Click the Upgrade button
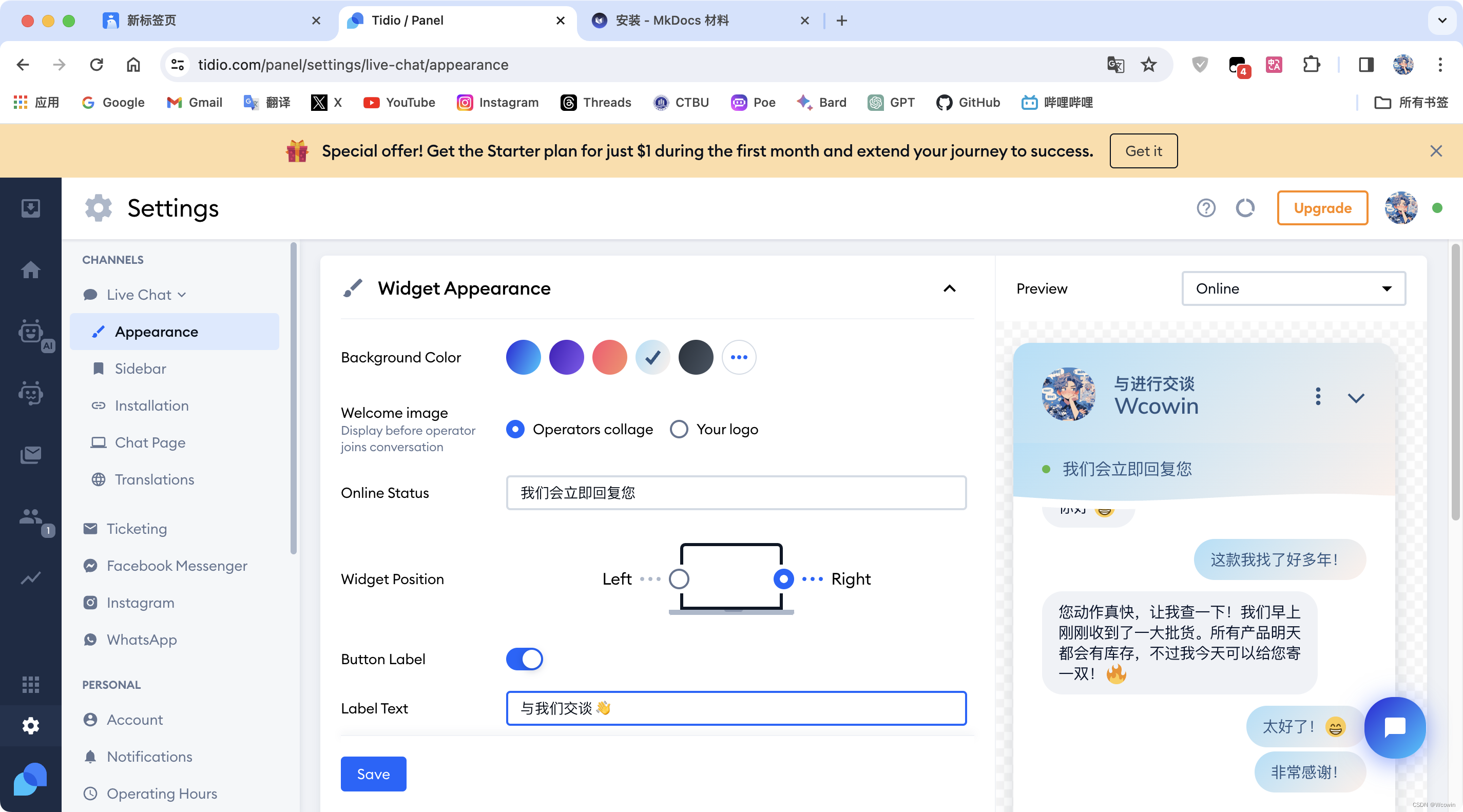The image size is (1463, 812). click(x=1322, y=207)
